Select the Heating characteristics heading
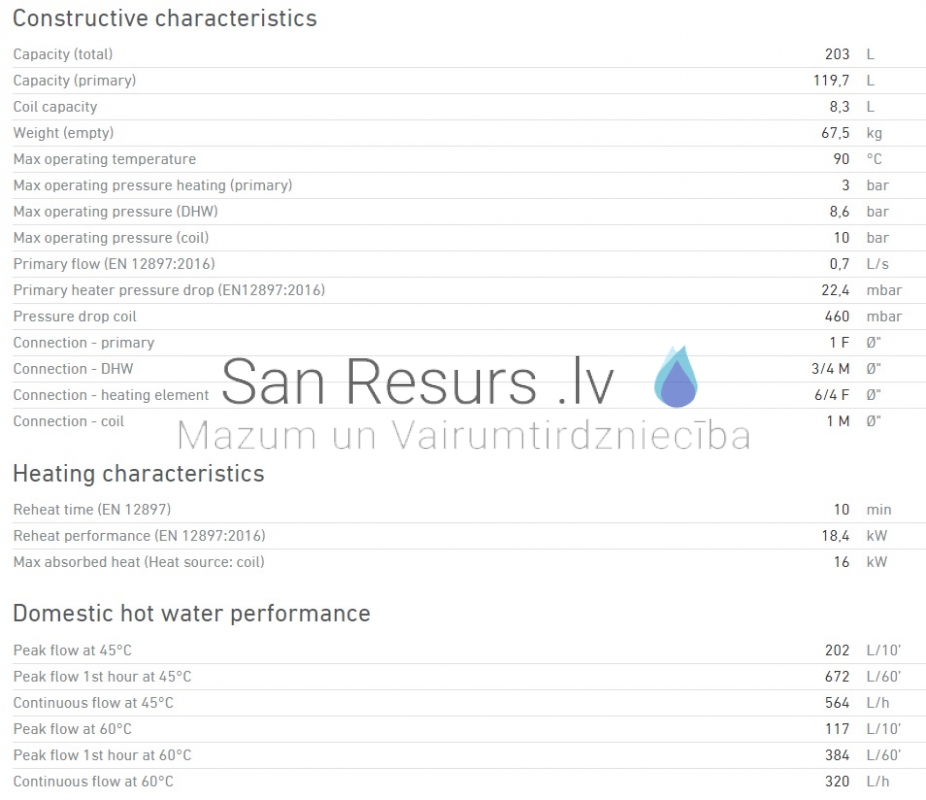 139,474
